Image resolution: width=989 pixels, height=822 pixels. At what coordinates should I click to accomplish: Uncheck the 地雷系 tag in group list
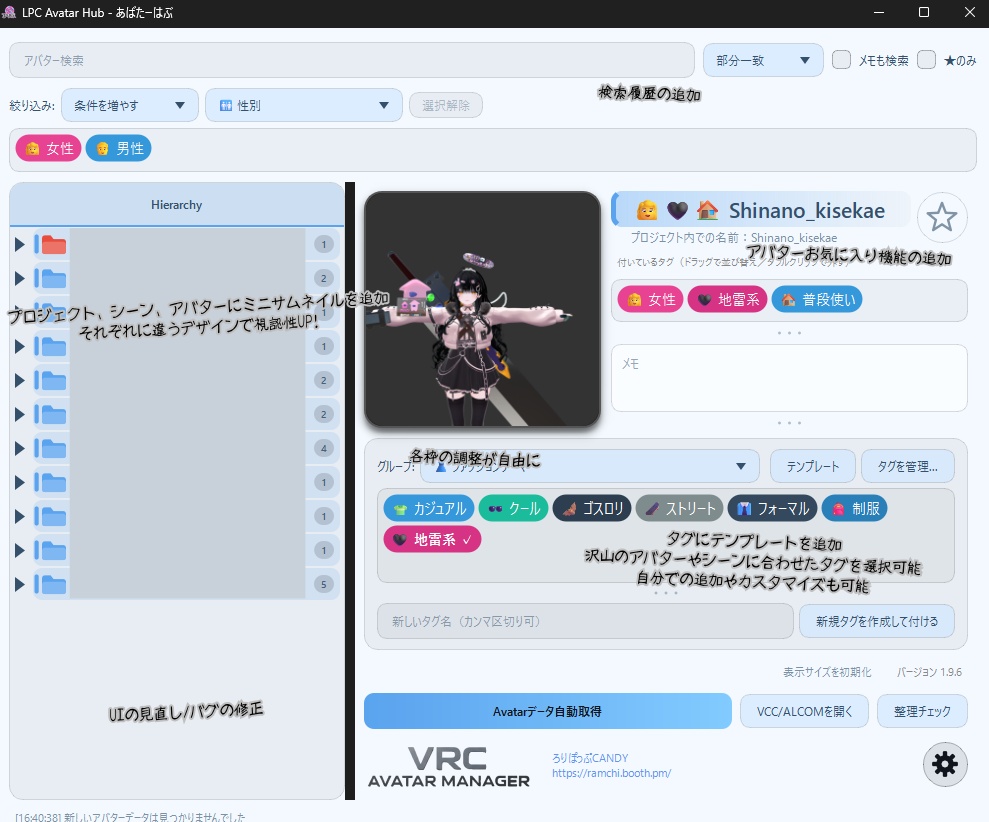432,539
